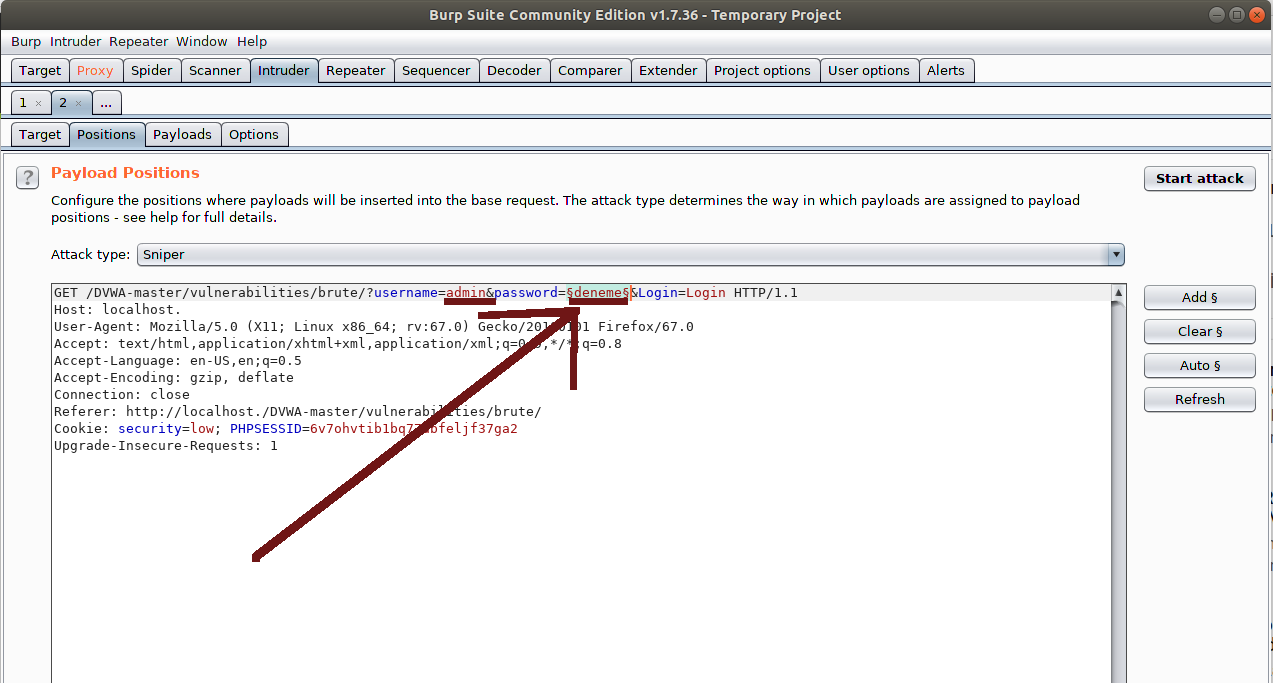Click the Connection: close header line

122,395
